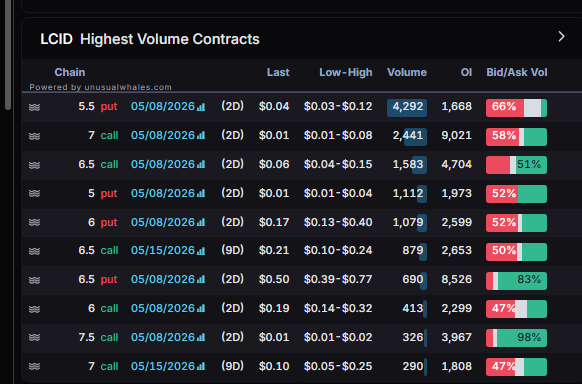The image size is (582, 384).
Task: Open the 05/08/2026 date link for 6.5 put
Action: (163, 279)
